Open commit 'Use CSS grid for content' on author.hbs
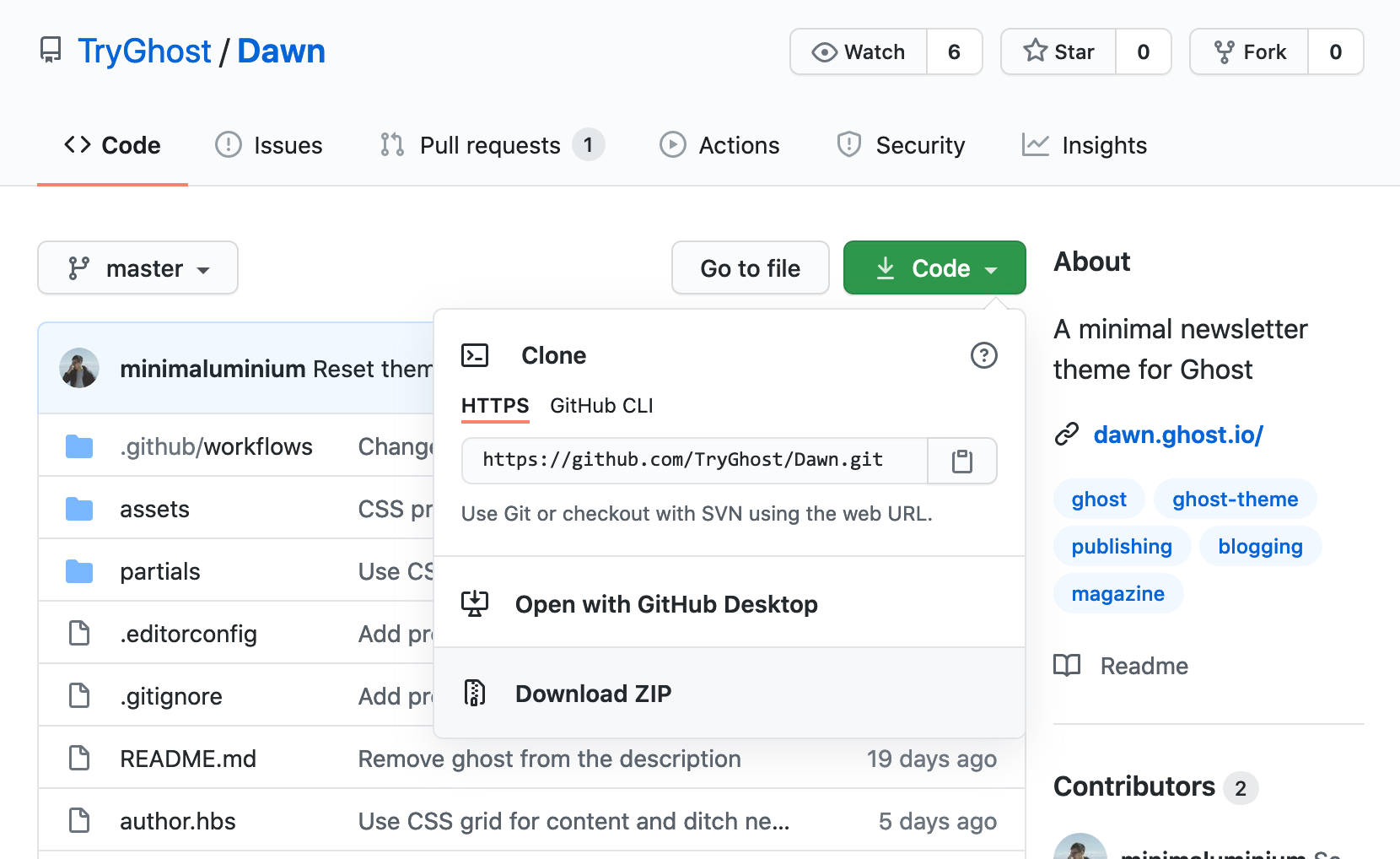Viewport: 1400px width, 859px height. click(574, 821)
